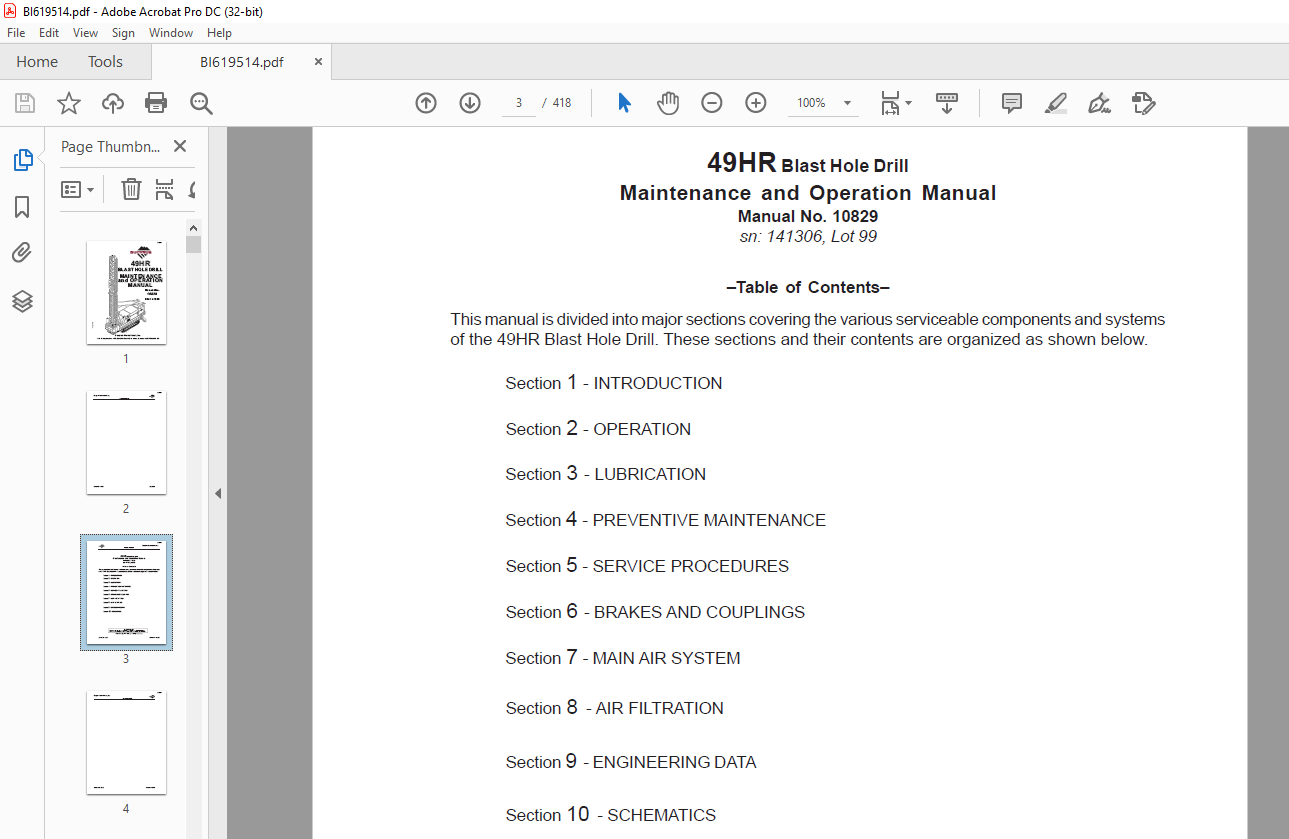
Task: Add a comment with the note icon
Action: point(1012,103)
